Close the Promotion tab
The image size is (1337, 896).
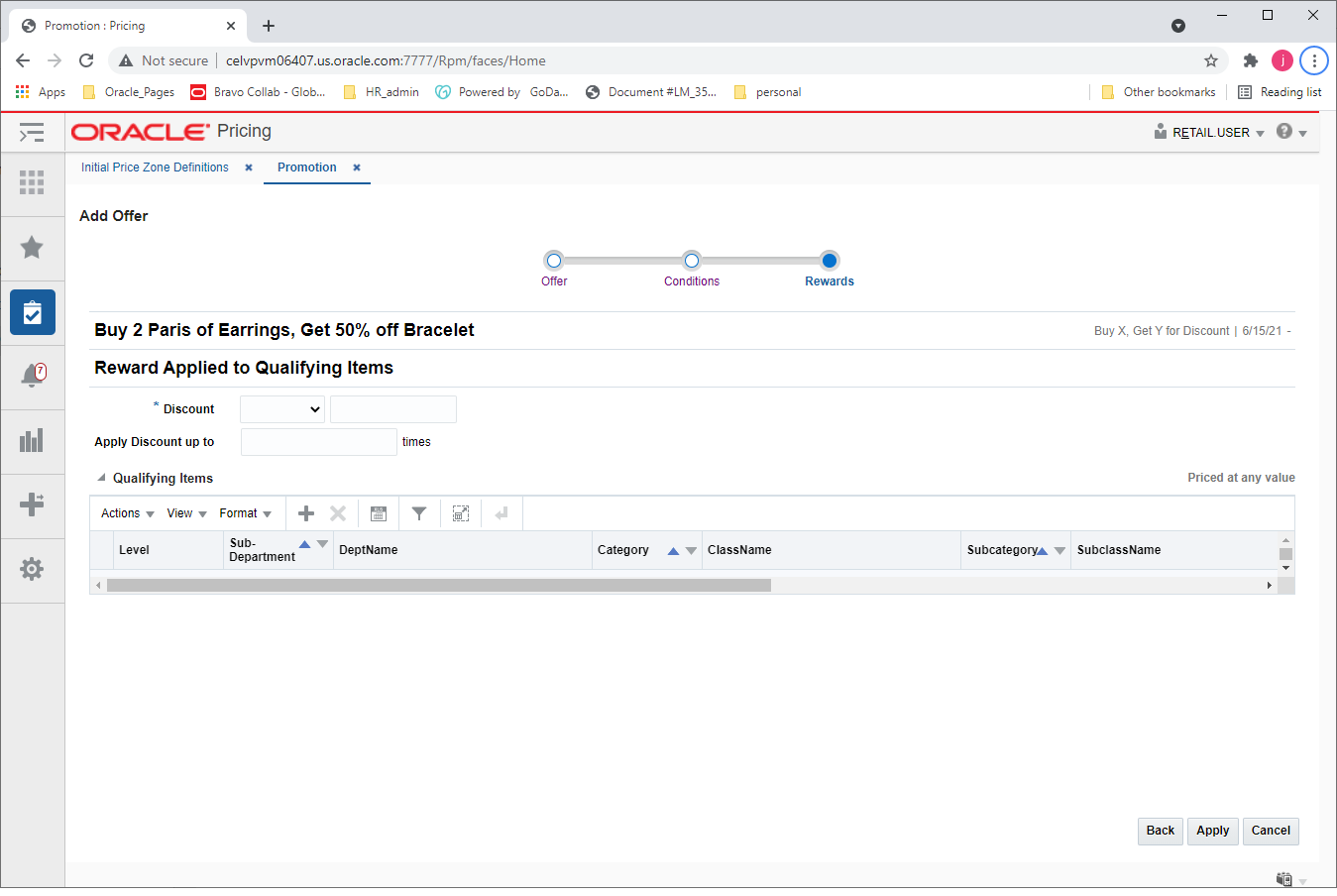point(357,168)
